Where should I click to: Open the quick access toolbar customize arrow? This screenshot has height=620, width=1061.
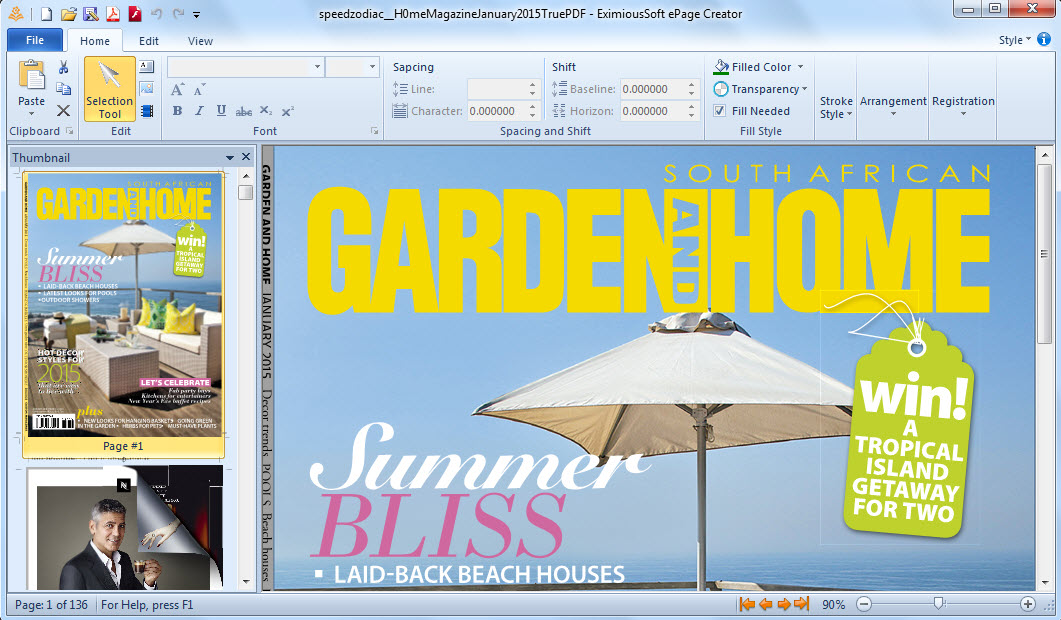point(196,14)
